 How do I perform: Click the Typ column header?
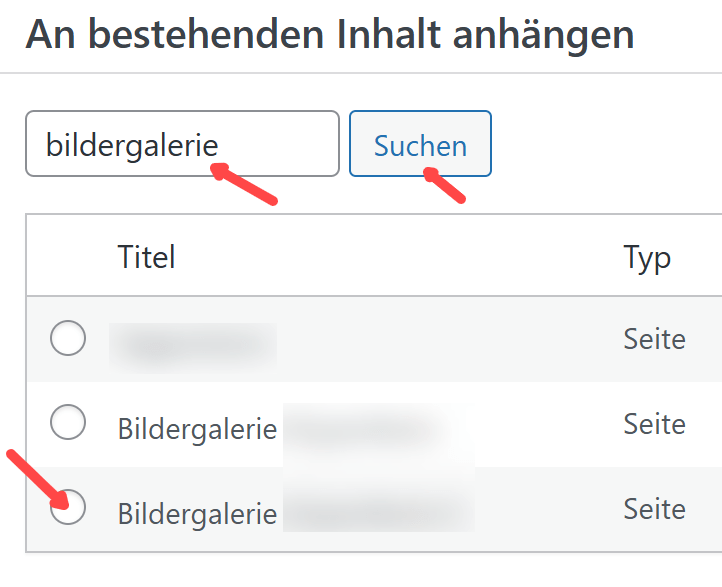[x=647, y=257]
